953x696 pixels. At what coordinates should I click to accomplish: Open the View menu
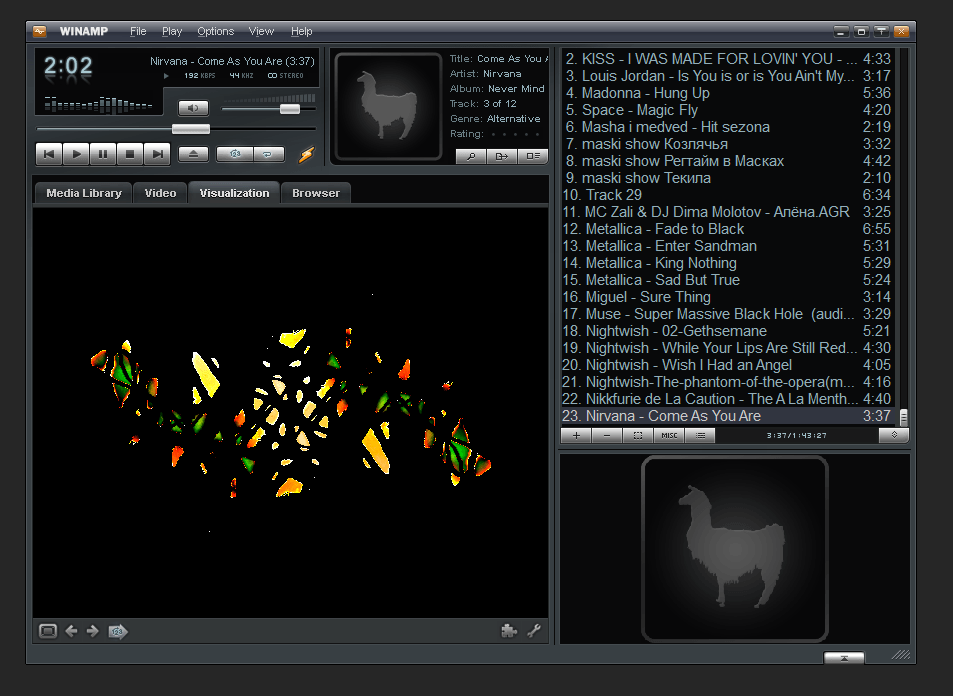[261, 31]
